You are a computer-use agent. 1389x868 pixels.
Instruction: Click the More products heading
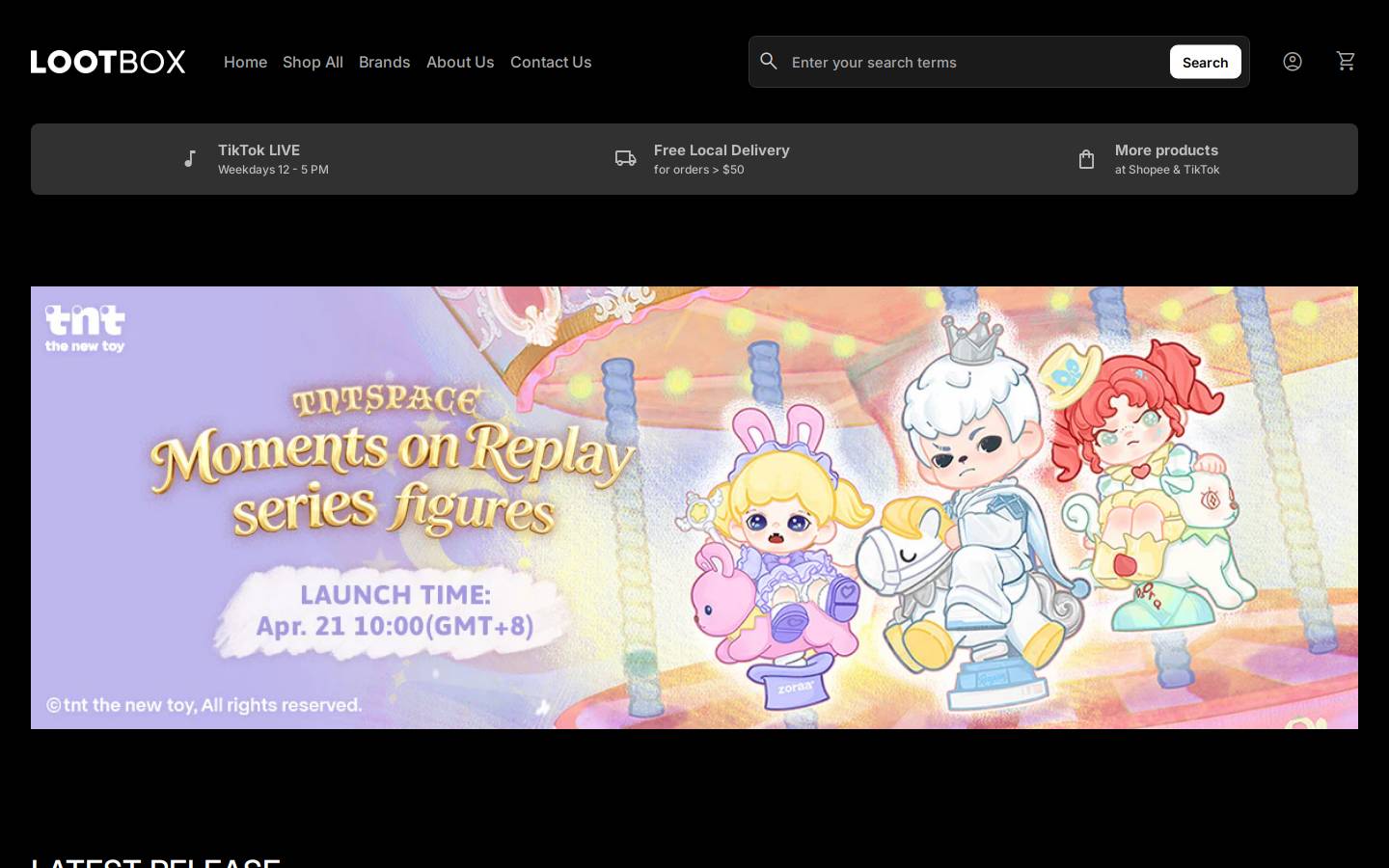(1166, 150)
